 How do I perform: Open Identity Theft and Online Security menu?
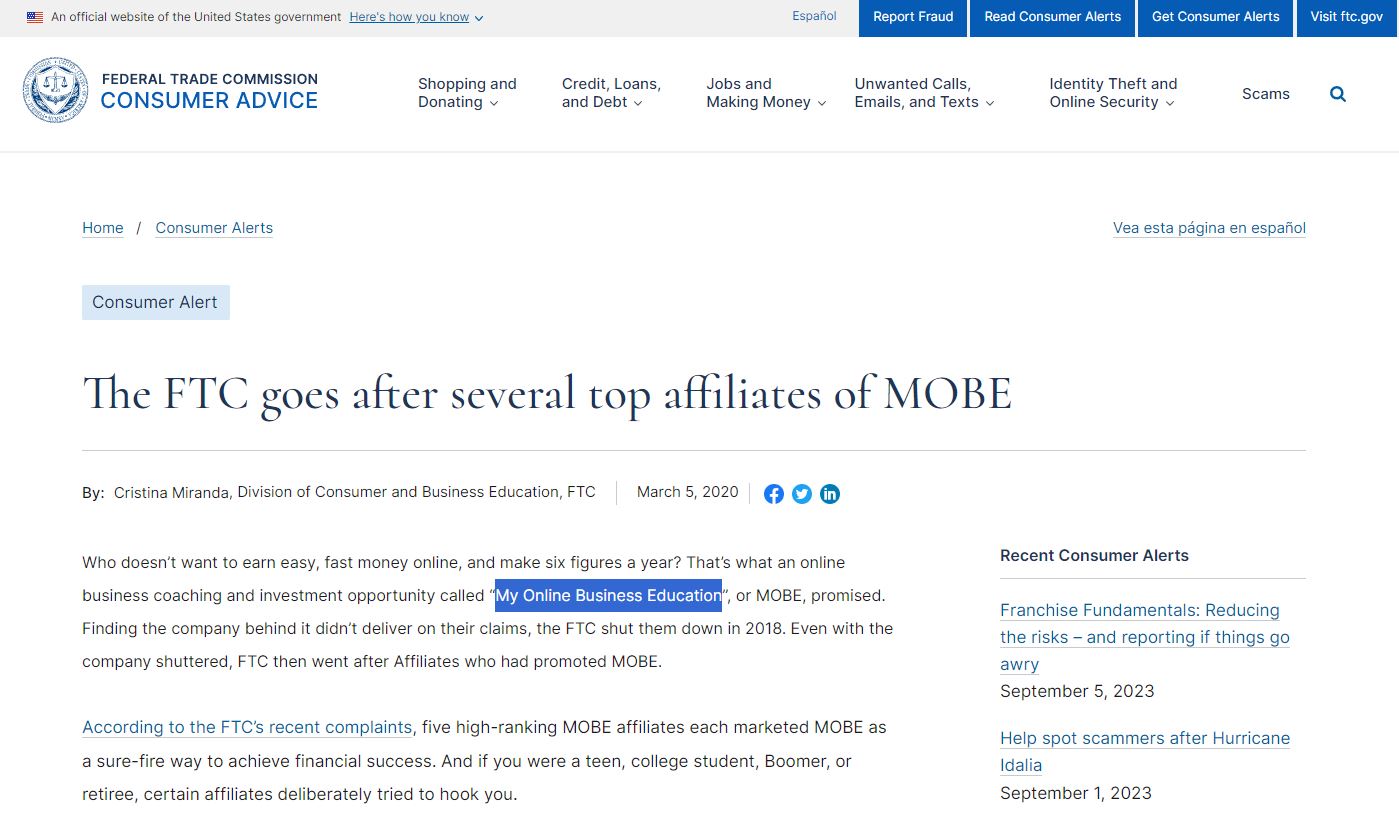pos(1113,93)
